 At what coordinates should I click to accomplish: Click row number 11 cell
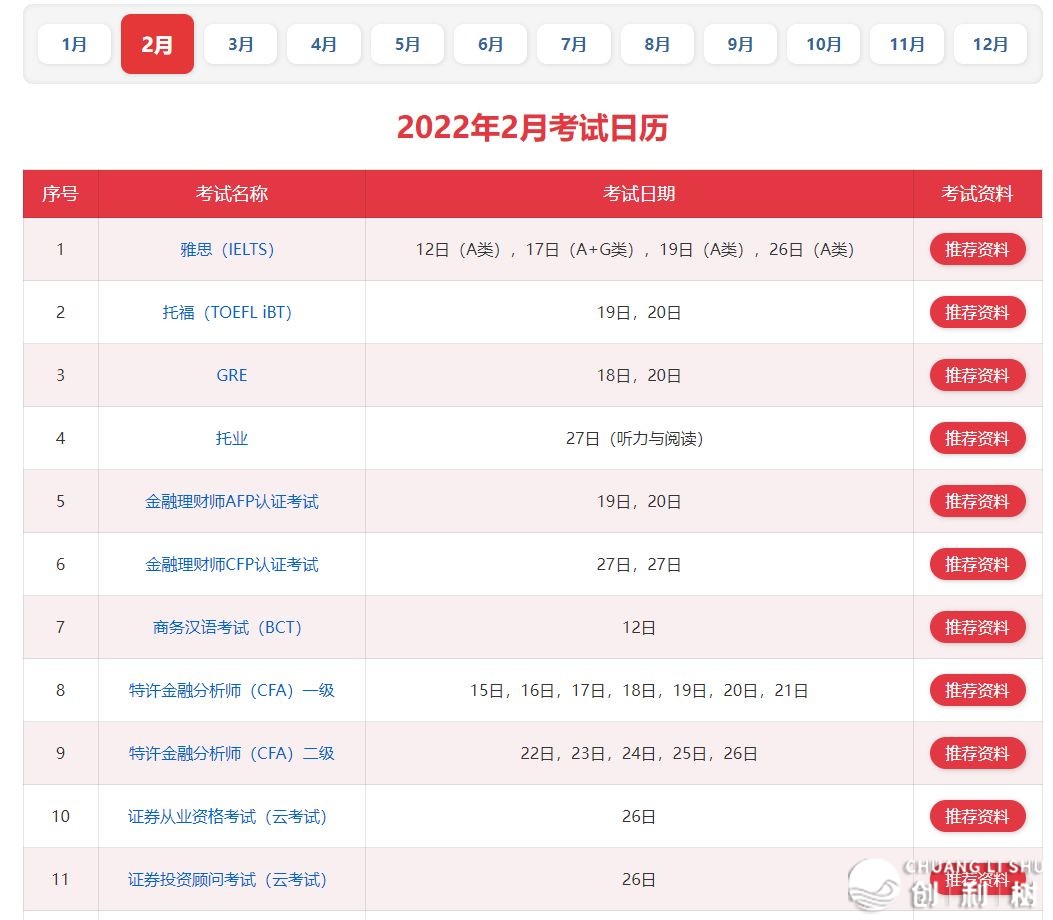point(60,880)
